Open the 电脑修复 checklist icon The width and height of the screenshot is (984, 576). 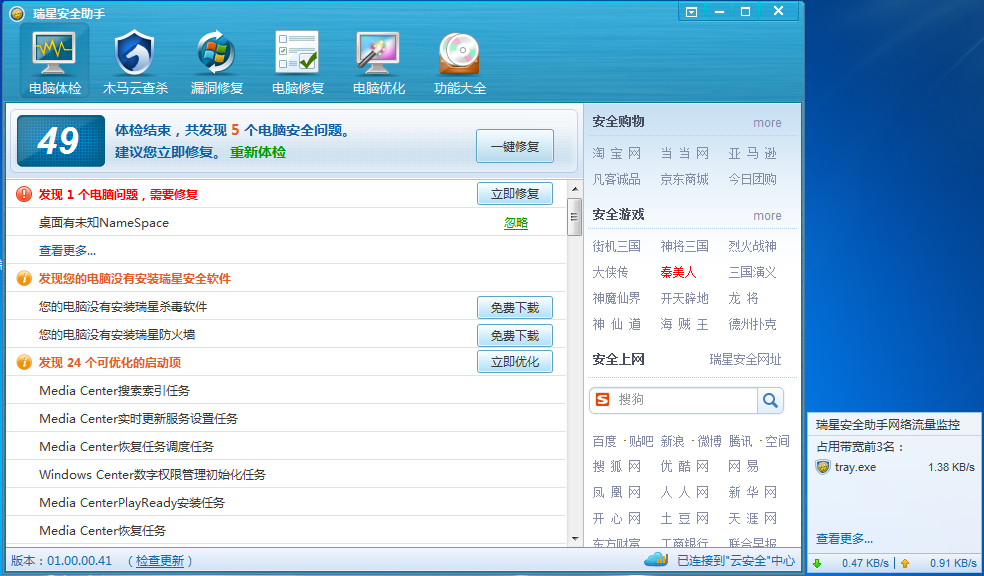tap(297, 61)
